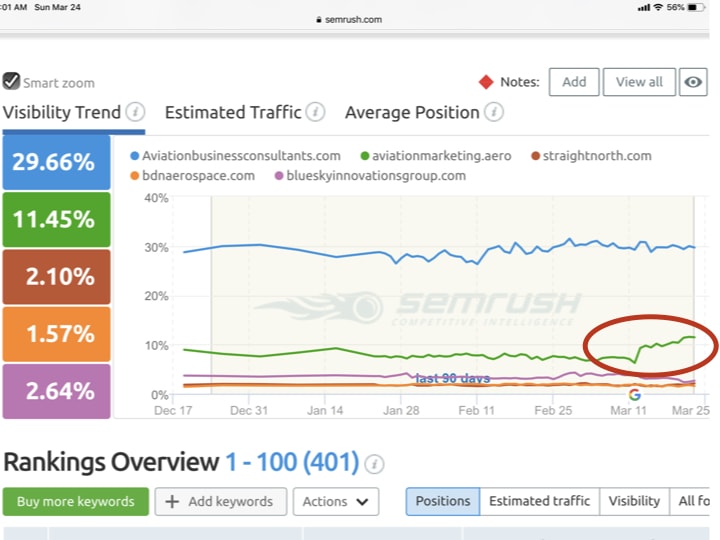Open the Actions dropdown
Screen dimensions: 720x540
click(x=336, y=501)
